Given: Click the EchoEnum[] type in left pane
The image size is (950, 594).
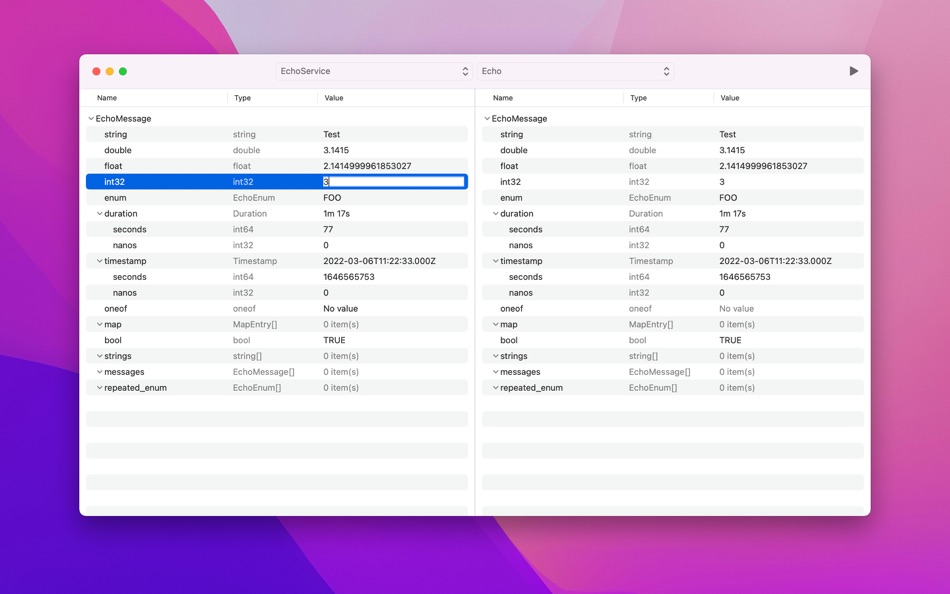Looking at the screenshot, I should 257,387.
